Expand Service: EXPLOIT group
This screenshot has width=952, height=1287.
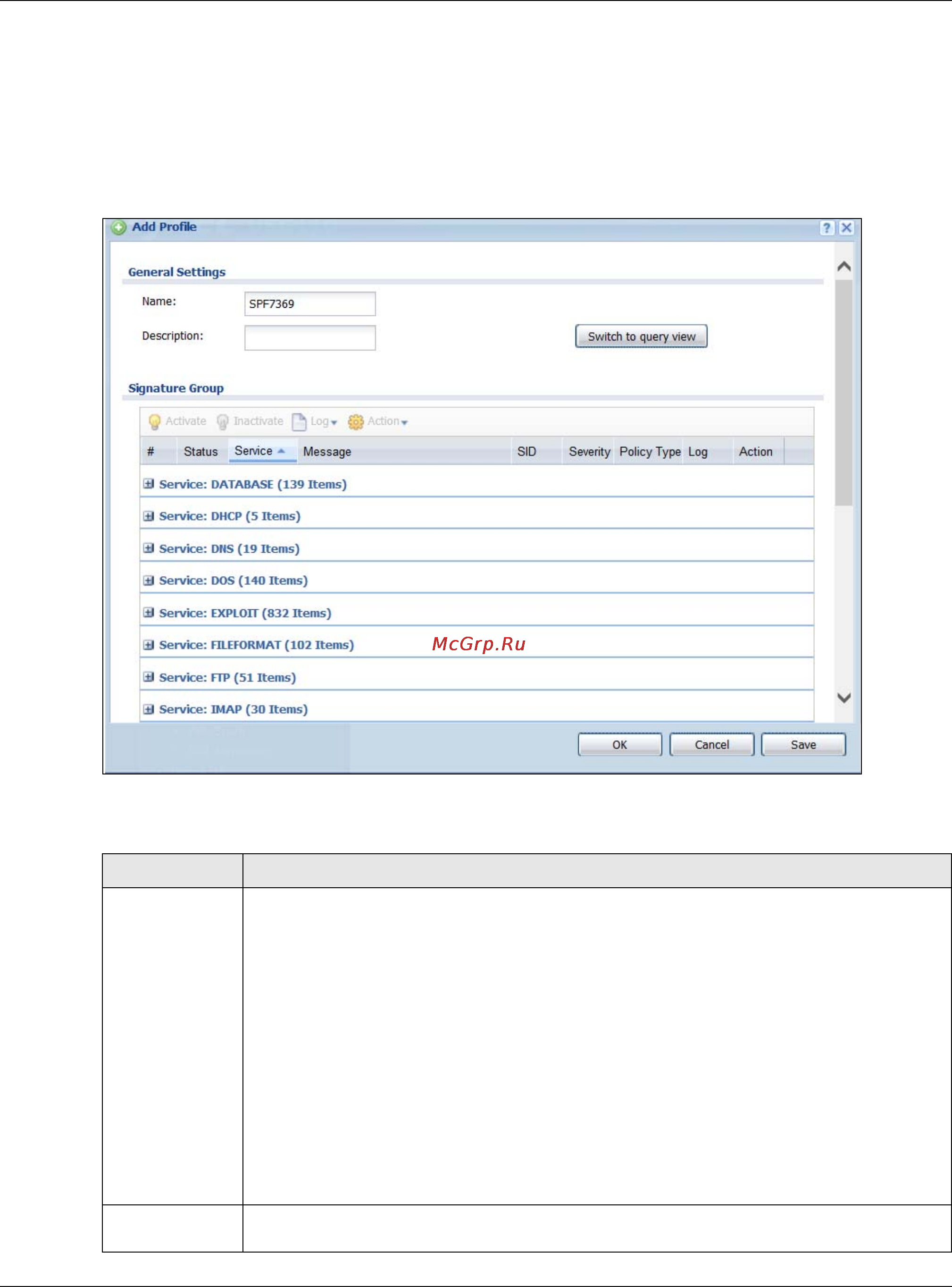[149, 613]
